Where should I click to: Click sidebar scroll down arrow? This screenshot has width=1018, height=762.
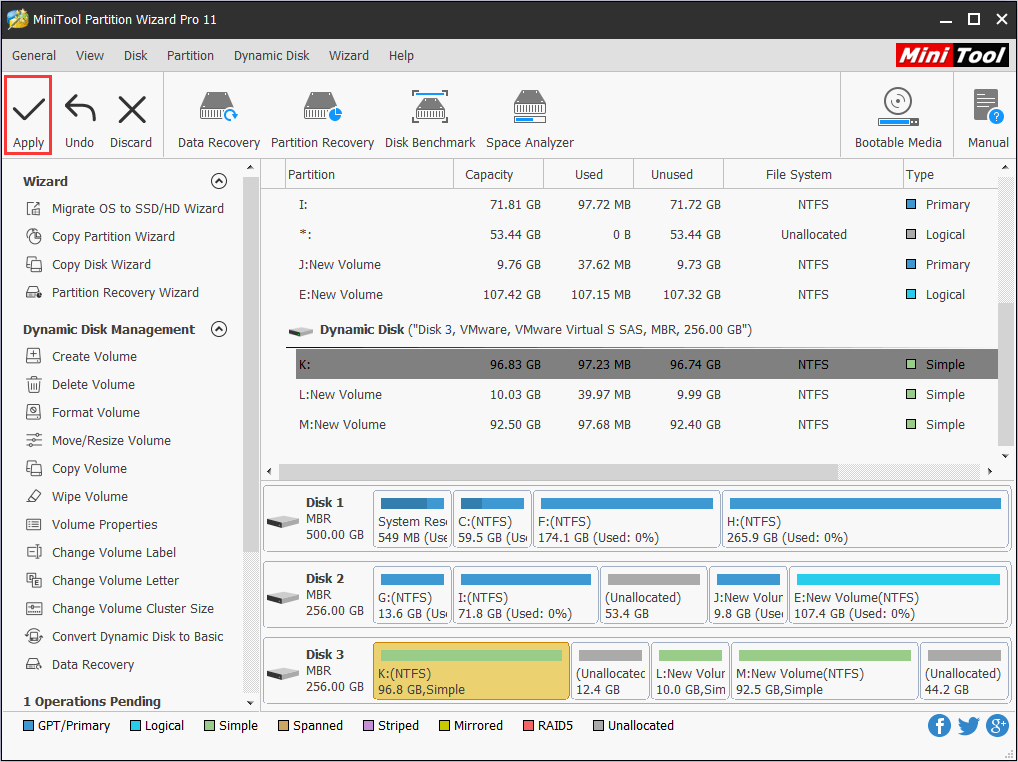pyautogui.click(x=251, y=702)
